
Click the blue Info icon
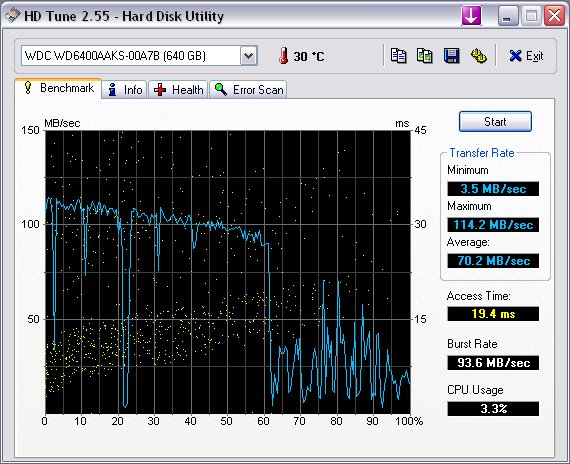coord(113,89)
